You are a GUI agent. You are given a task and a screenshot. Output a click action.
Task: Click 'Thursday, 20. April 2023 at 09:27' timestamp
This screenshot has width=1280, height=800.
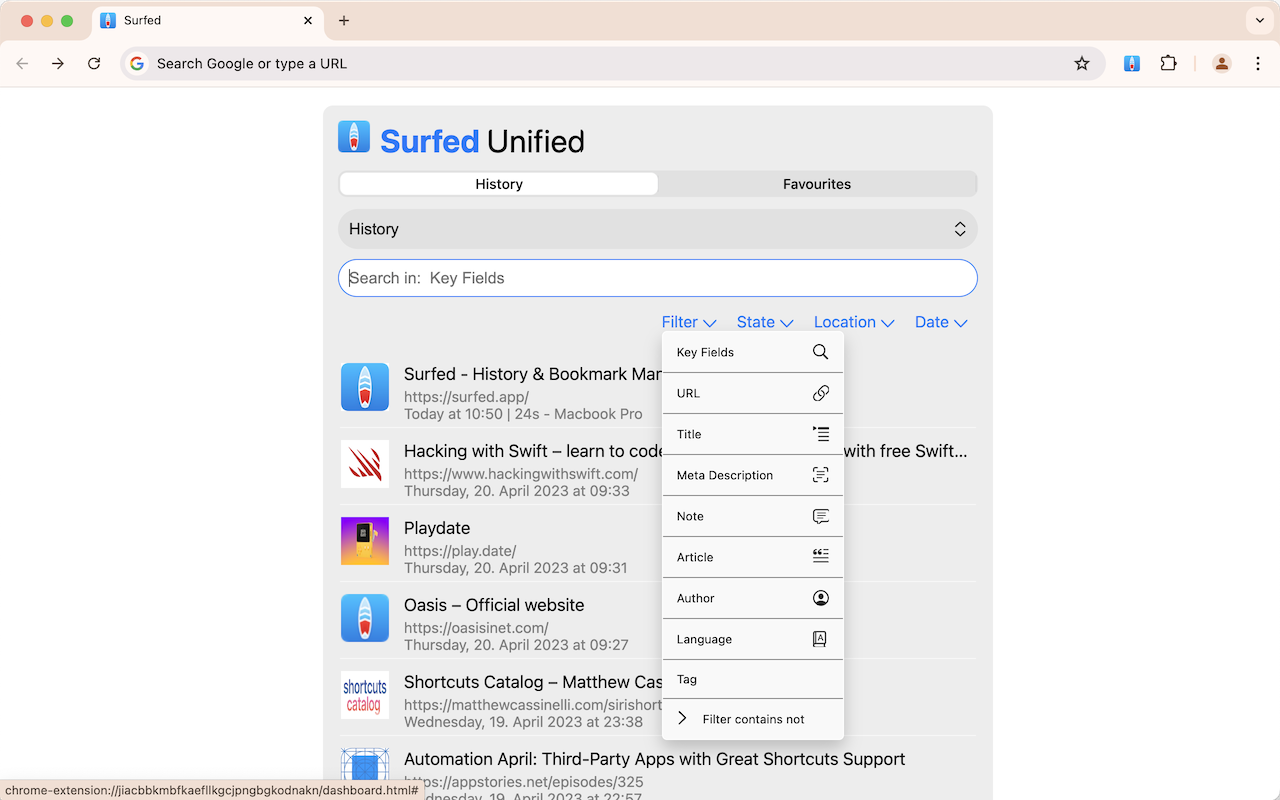point(516,645)
